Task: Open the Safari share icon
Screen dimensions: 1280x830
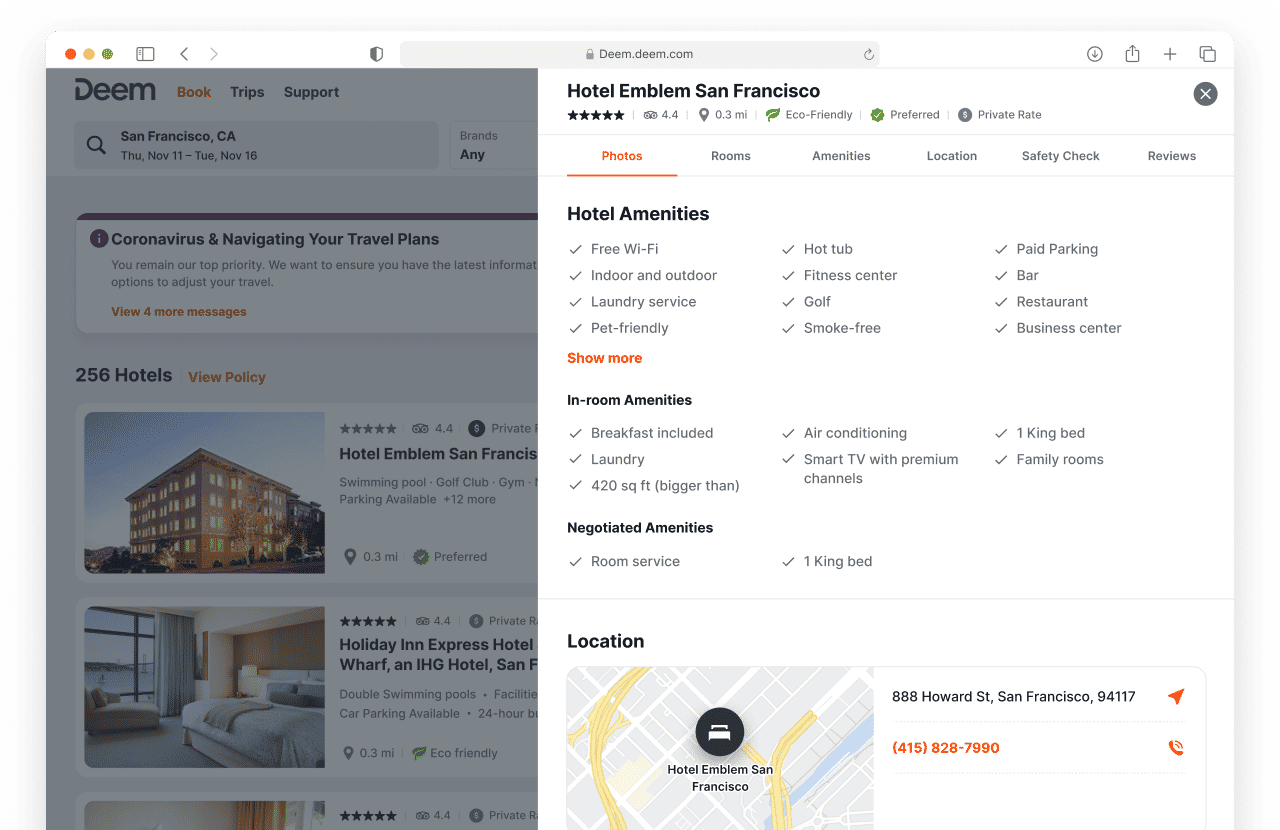Action: [1132, 54]
